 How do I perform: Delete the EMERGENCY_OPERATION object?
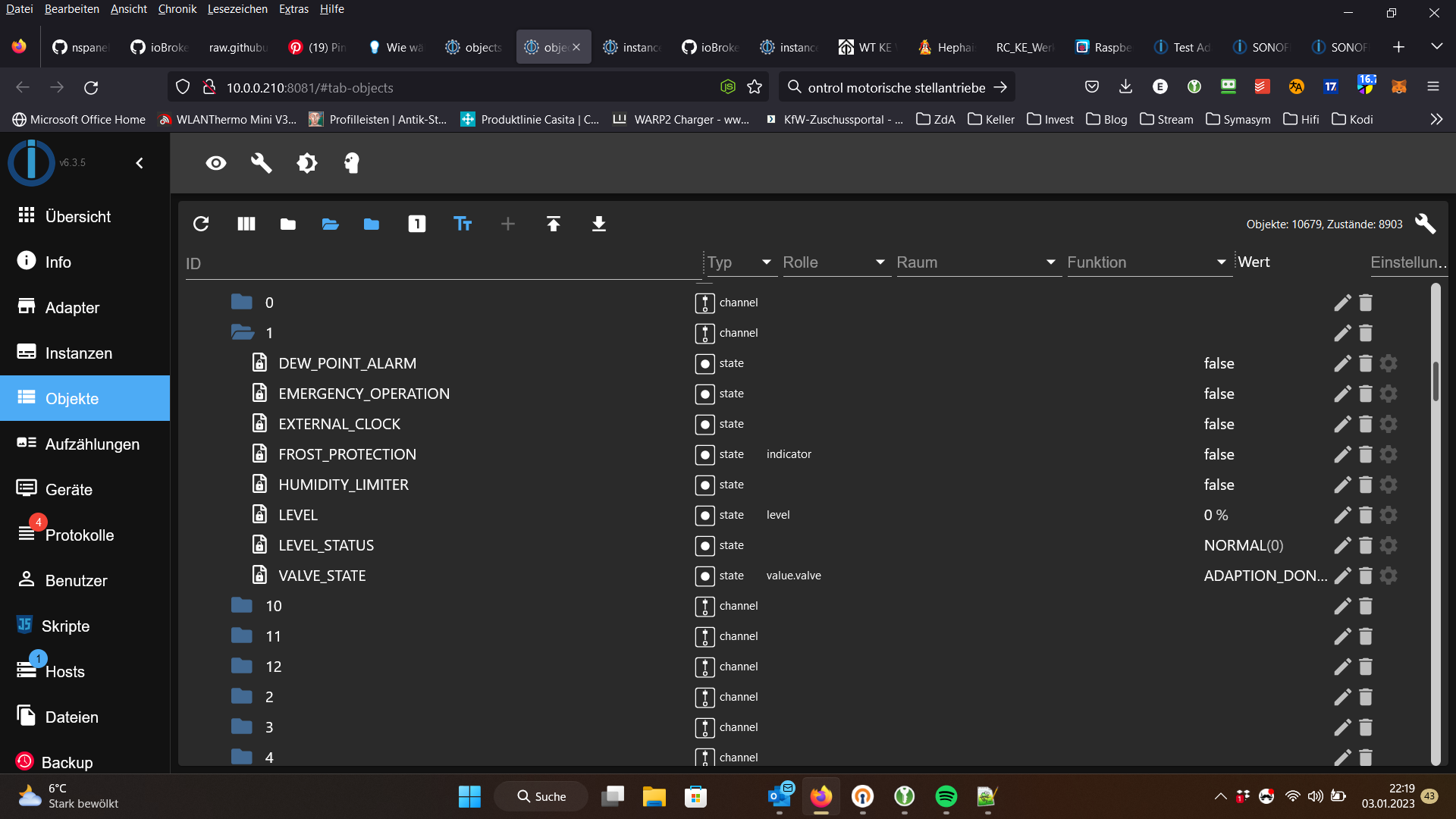pyautogui.click(x=1366, y=394)
